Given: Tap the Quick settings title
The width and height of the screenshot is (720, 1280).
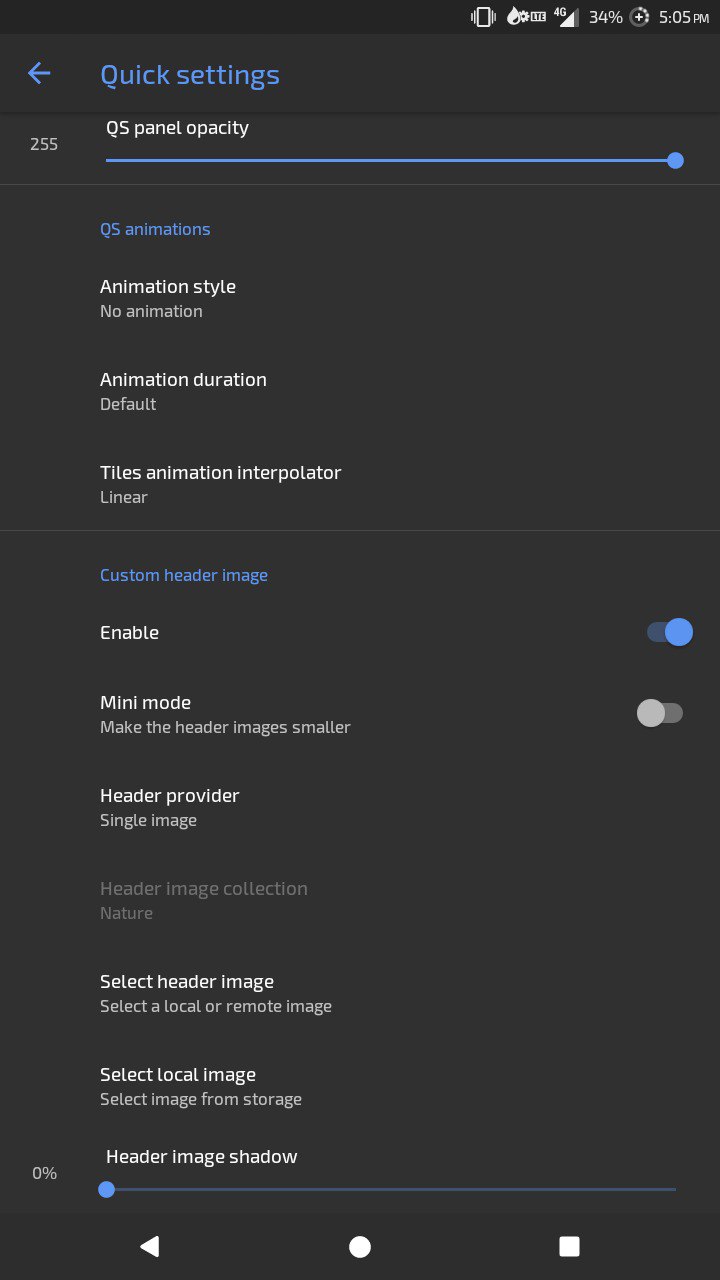Looking at the screenshot, I should click(x=190, y=75).
